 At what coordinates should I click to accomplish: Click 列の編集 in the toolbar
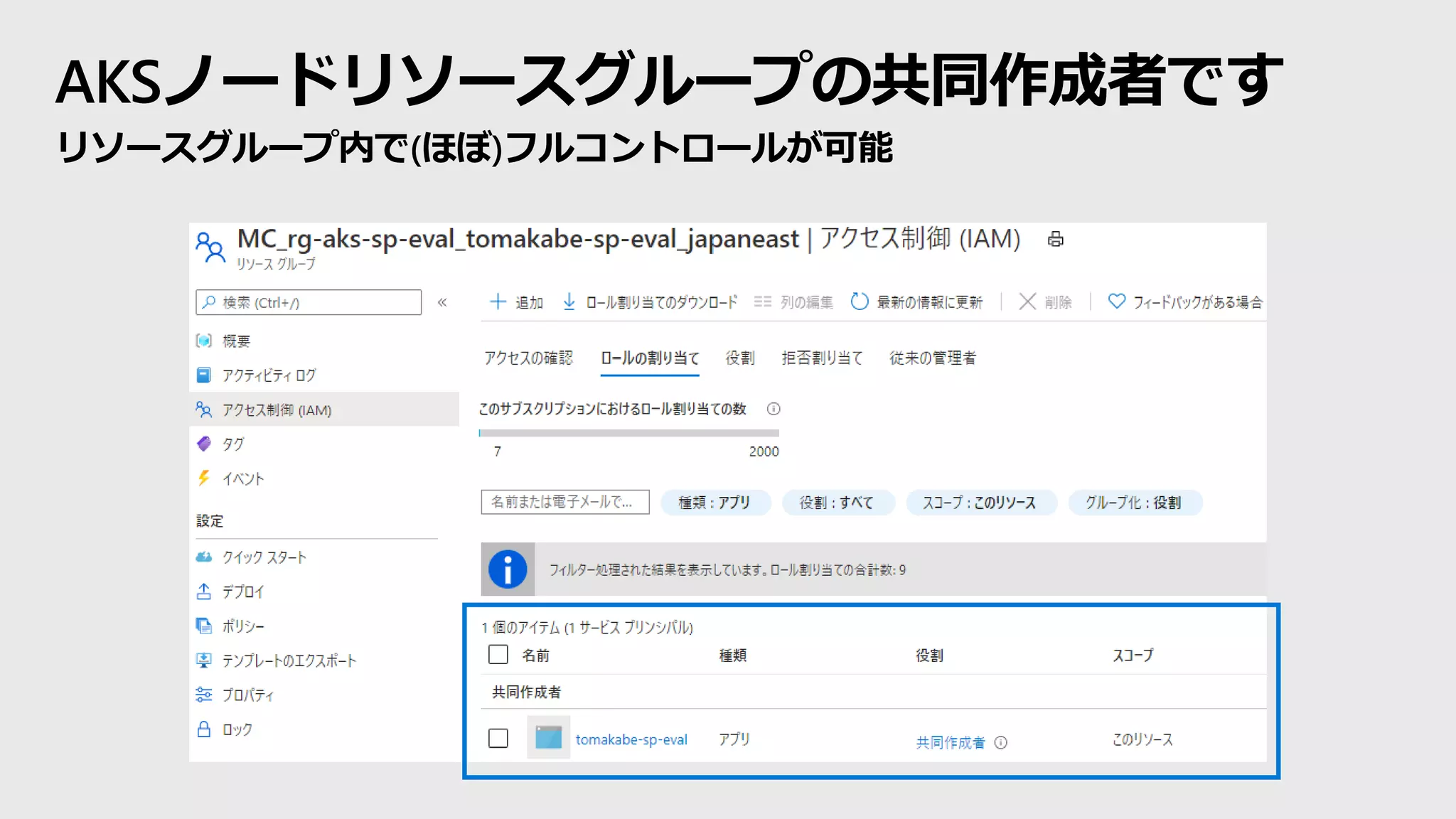point(807,303)
